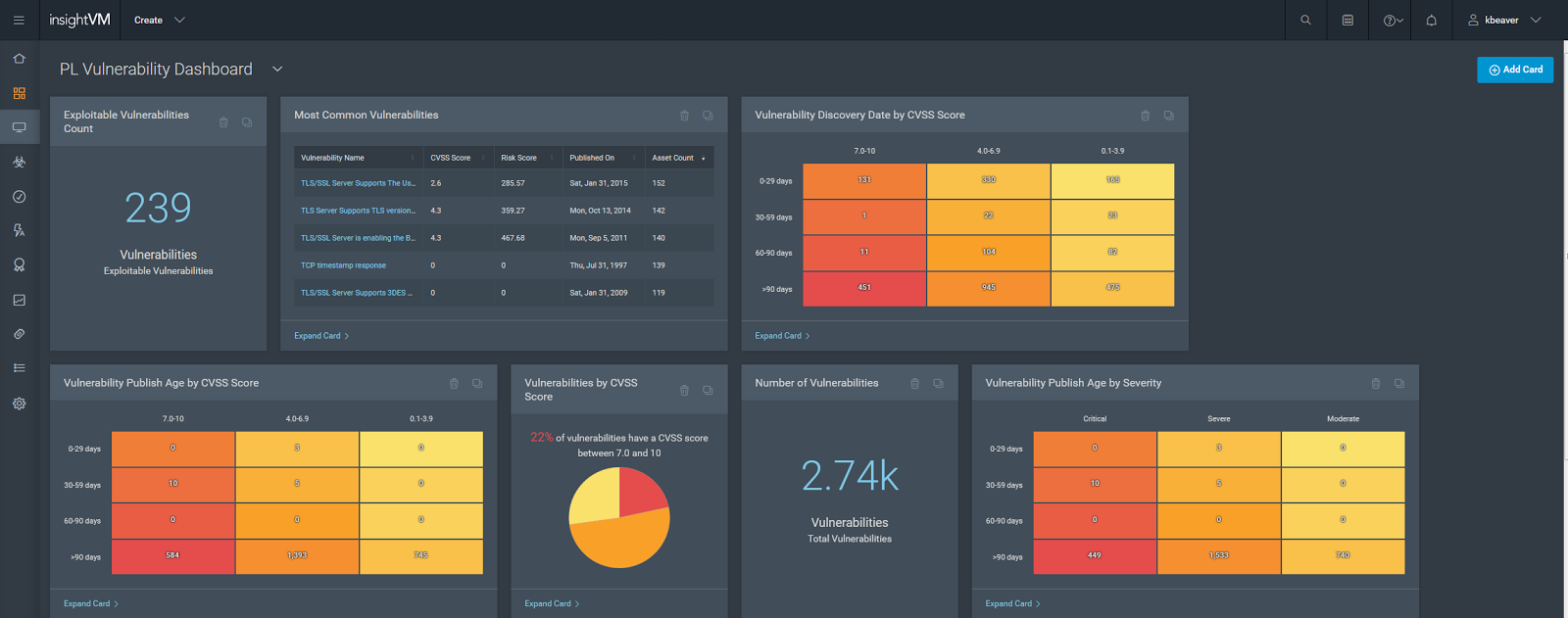Open Dashboards from the sidebar grid icon
The image size is (1568, 618).
pos(19,93)
